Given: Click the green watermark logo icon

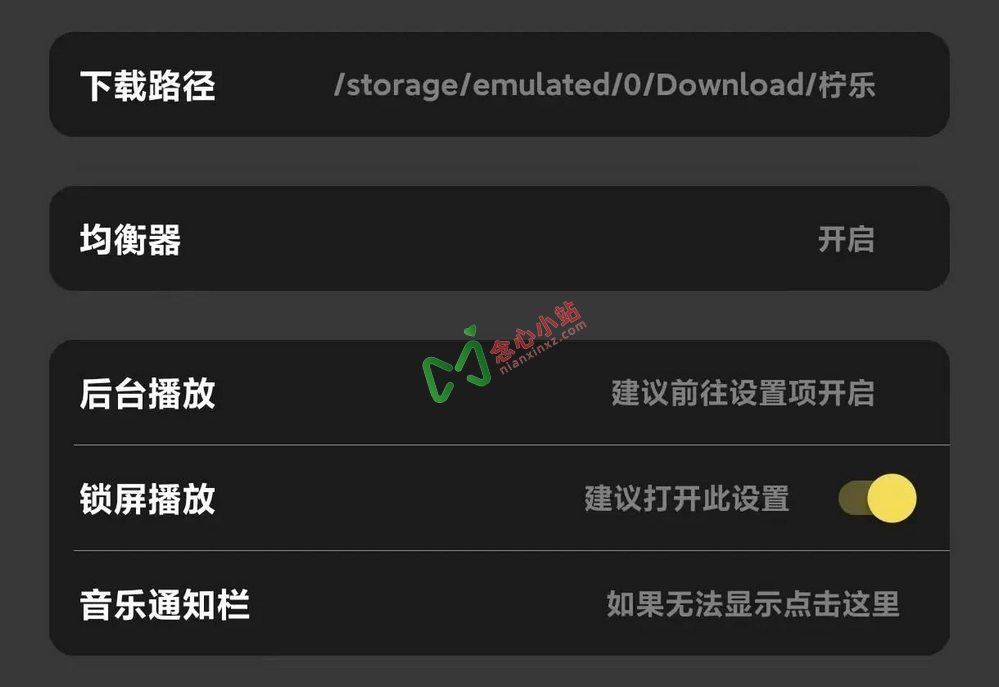Looking at the screenshot, I should (457, 365).
